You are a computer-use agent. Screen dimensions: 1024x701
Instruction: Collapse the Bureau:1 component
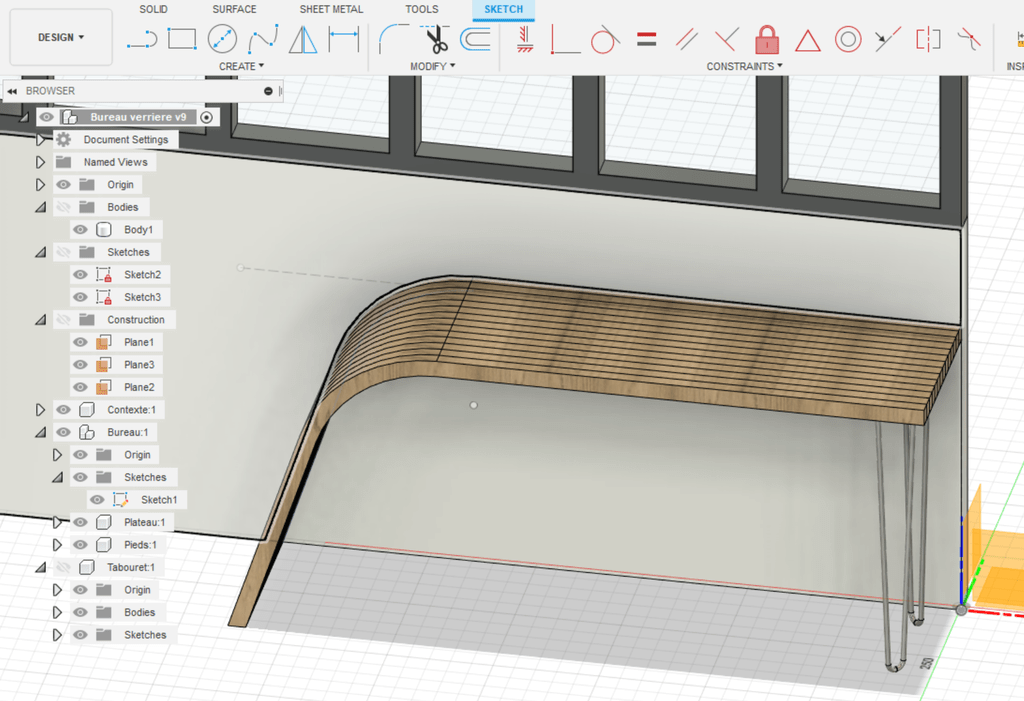40,432
